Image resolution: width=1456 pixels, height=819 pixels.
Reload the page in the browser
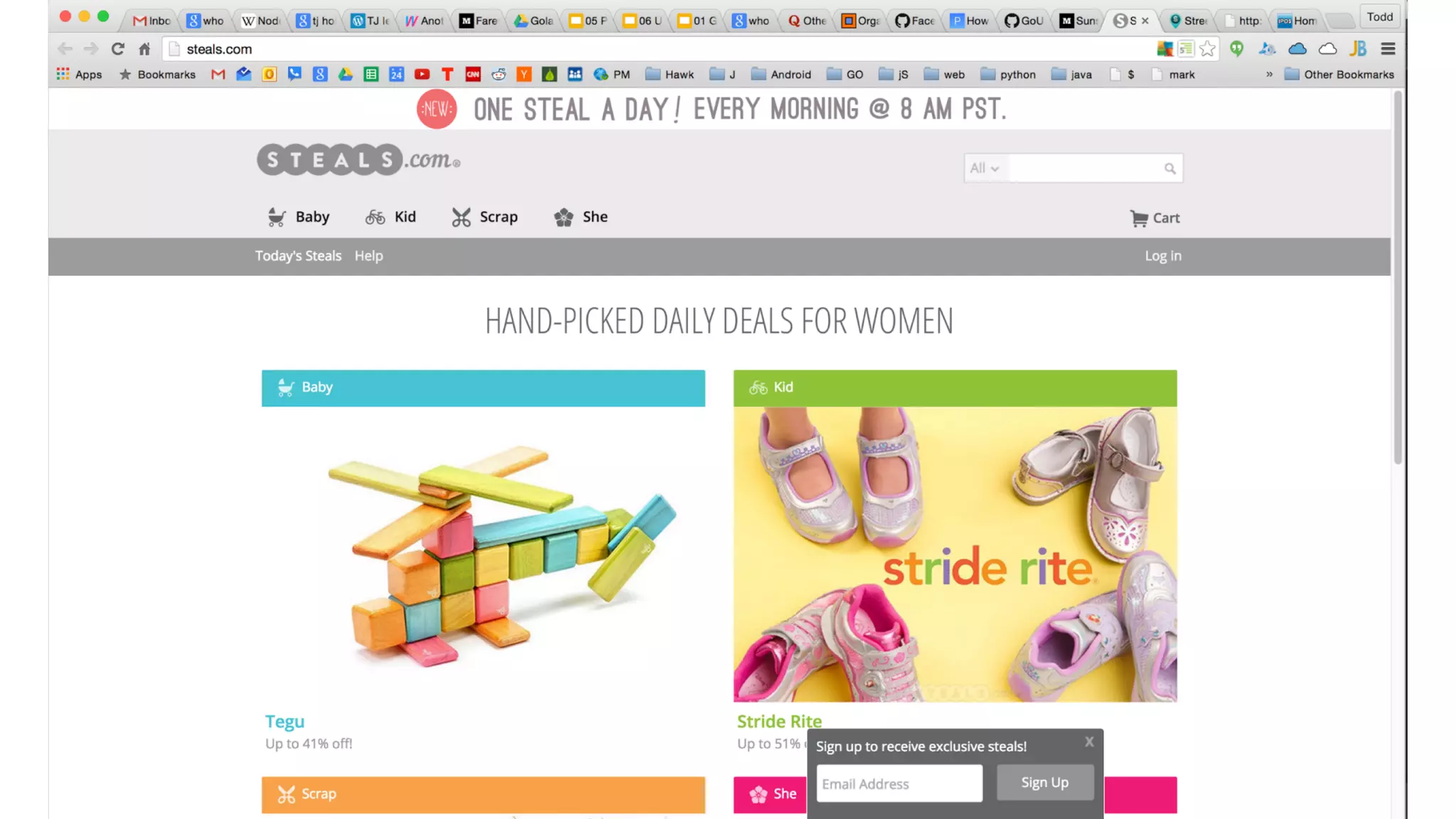pos(118,49)
